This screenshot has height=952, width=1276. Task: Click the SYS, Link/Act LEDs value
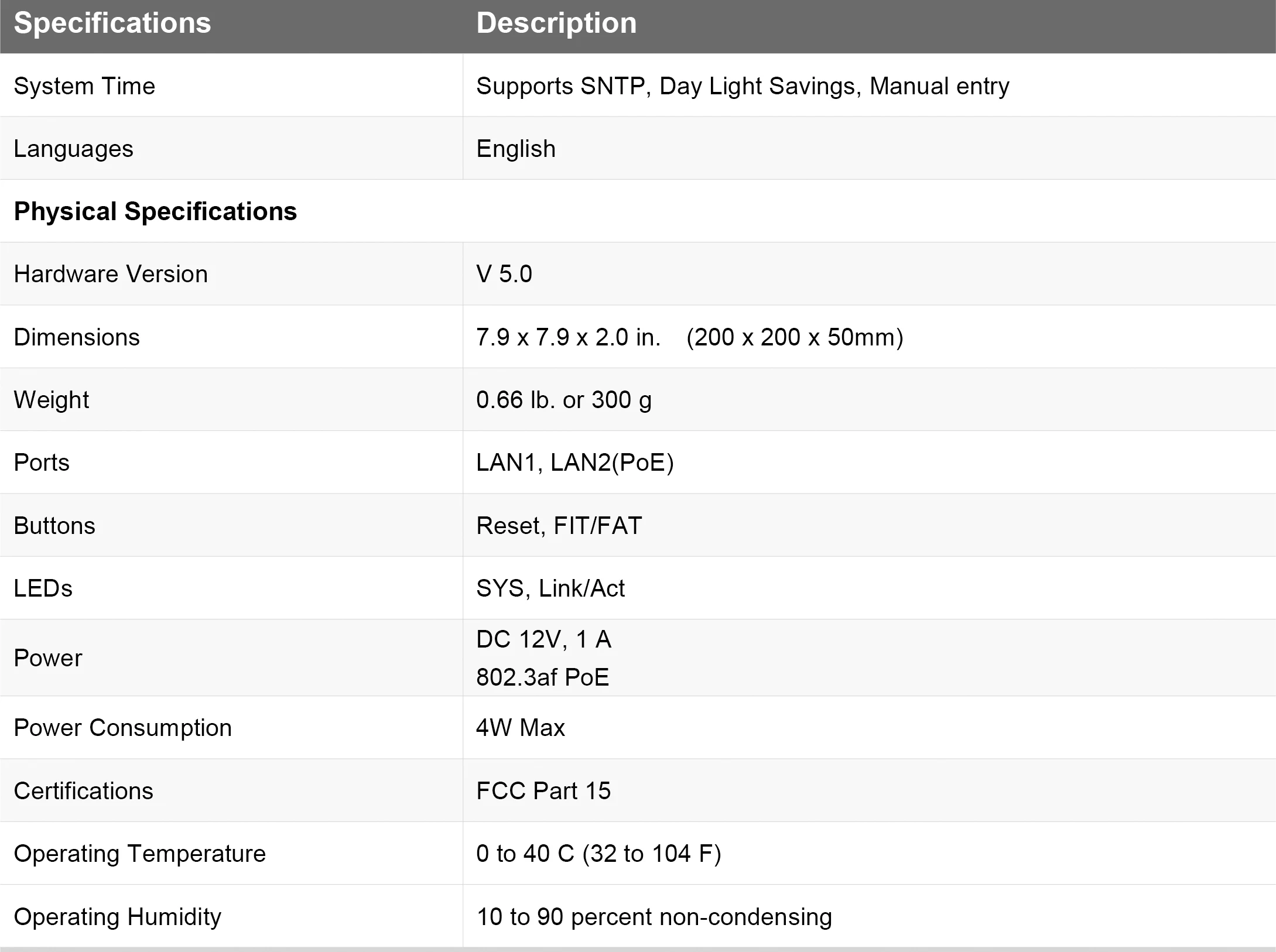point(550,588)
